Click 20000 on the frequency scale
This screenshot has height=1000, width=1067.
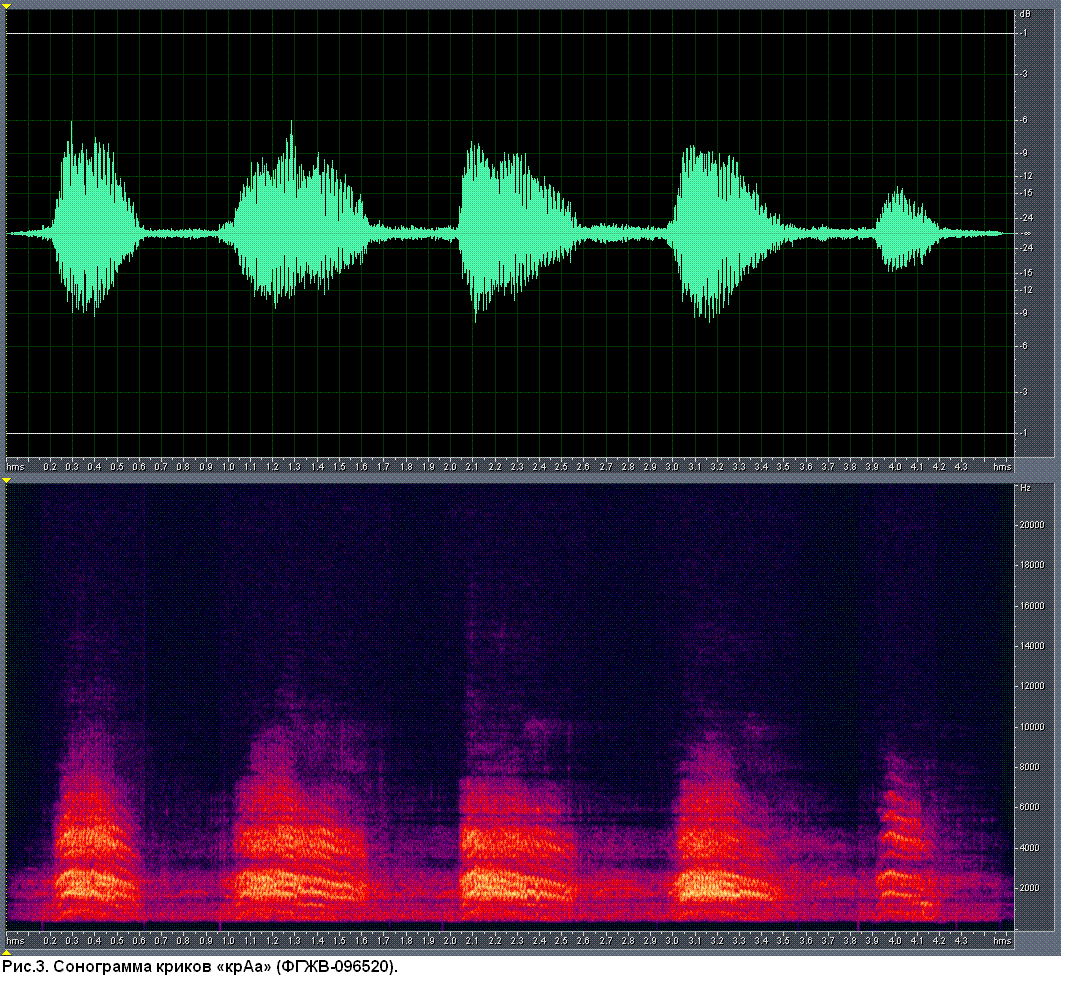(1032, 524)
